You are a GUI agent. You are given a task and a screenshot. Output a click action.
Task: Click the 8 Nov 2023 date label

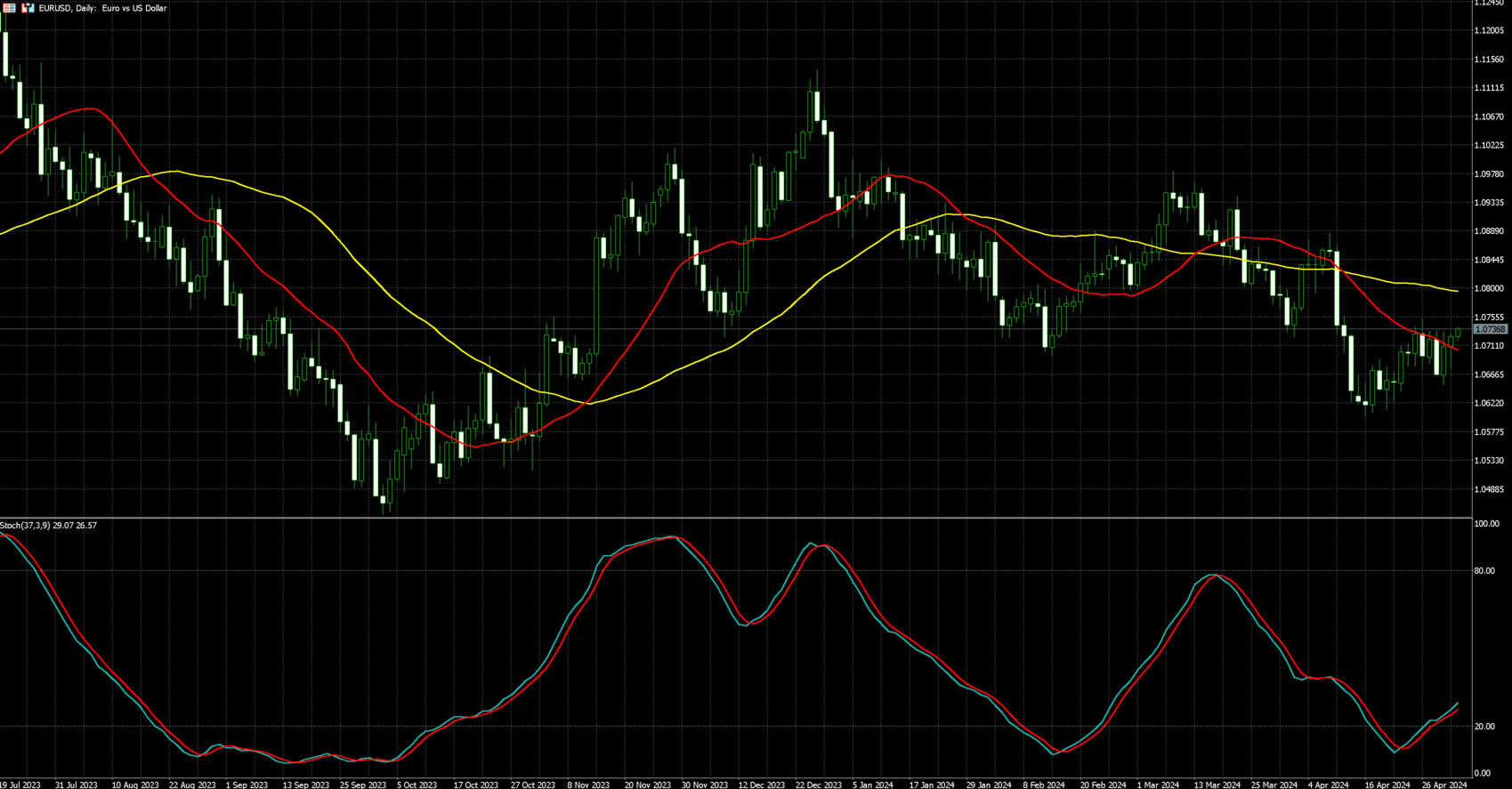coord(588,785)
